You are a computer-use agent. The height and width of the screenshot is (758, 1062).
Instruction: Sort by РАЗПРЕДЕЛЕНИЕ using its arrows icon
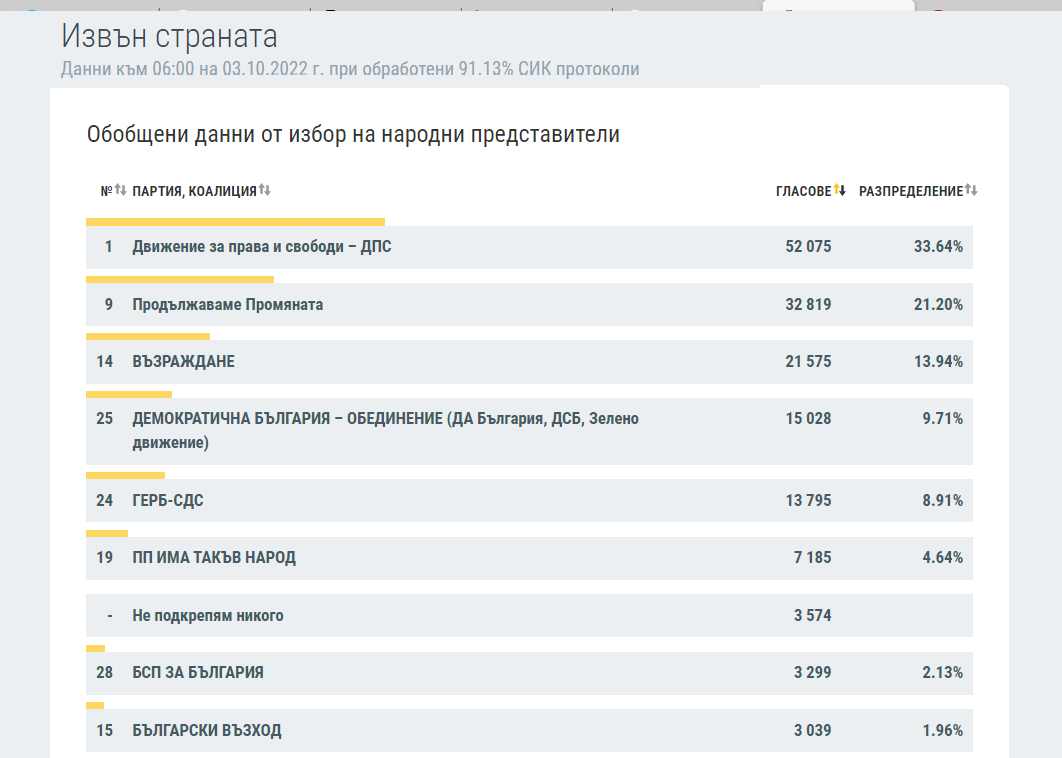click(971, 190)
